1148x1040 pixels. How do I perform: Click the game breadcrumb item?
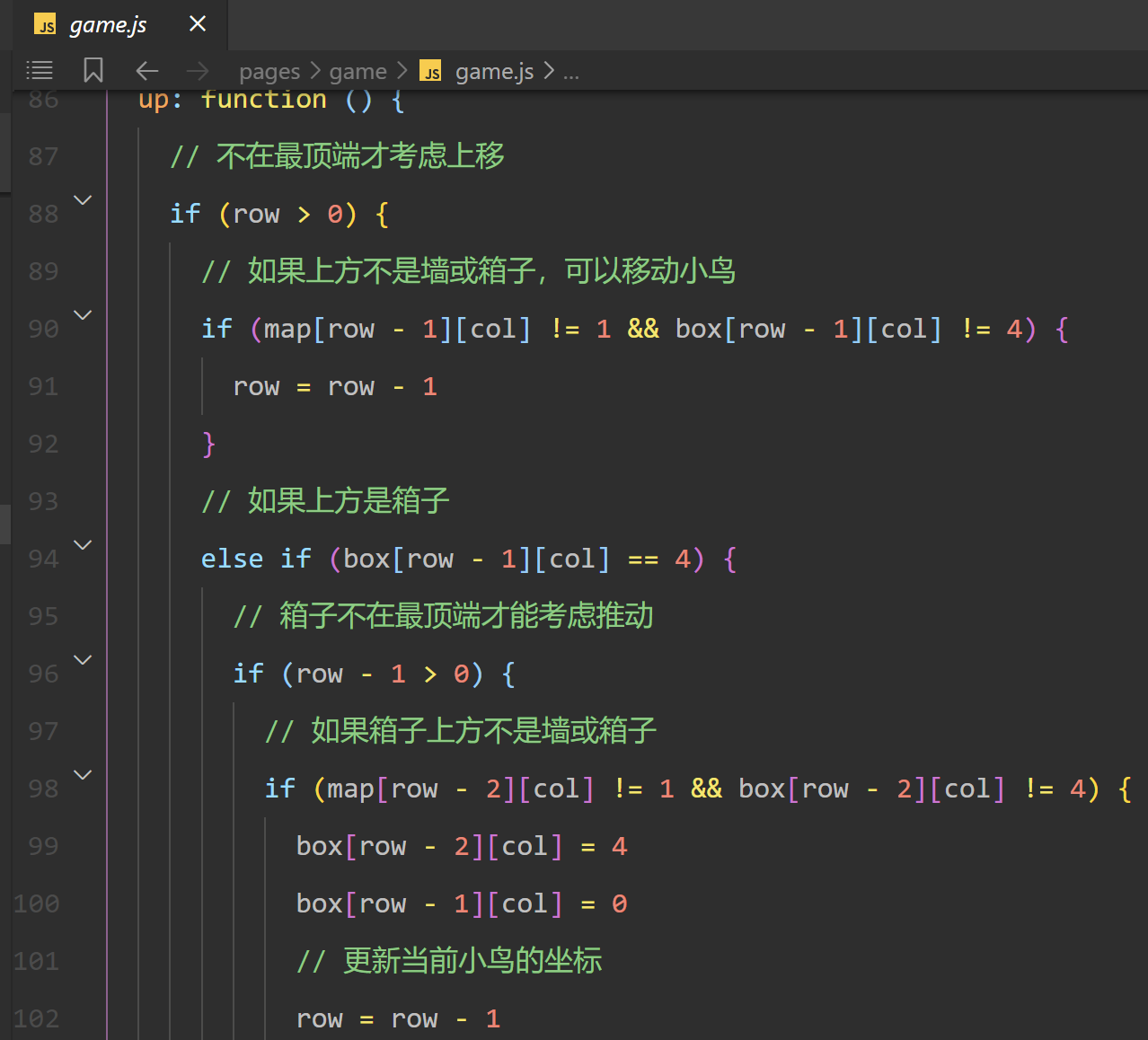coord(358,70)
